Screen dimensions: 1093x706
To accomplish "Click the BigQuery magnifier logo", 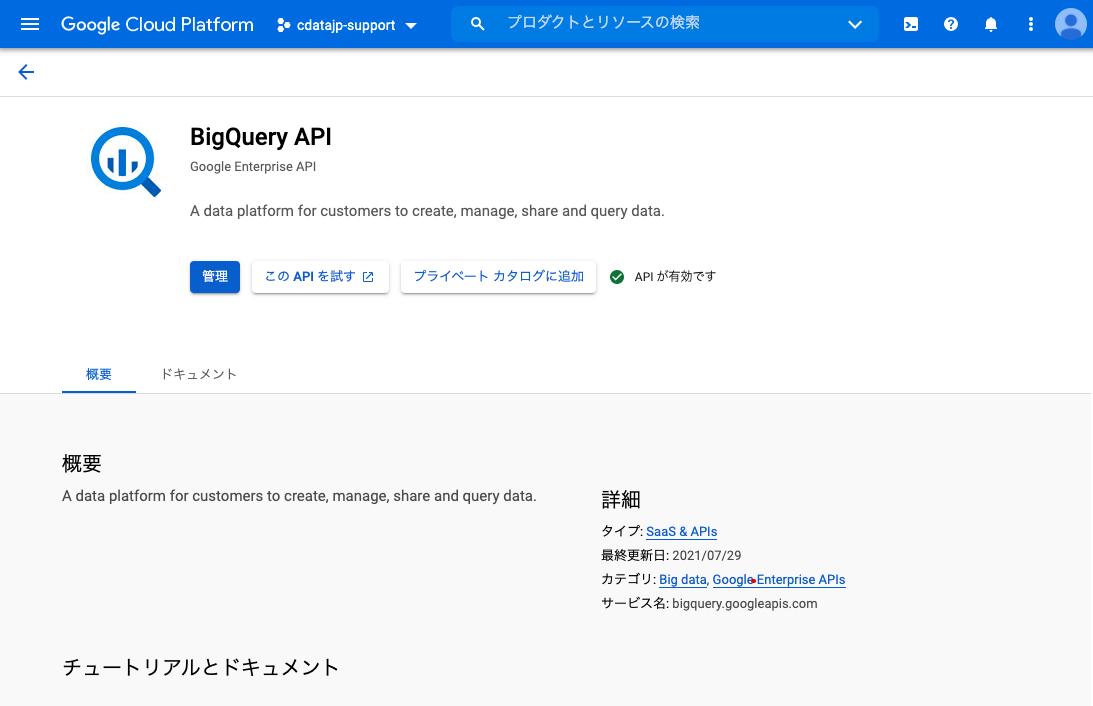I will tap(125, 162).
